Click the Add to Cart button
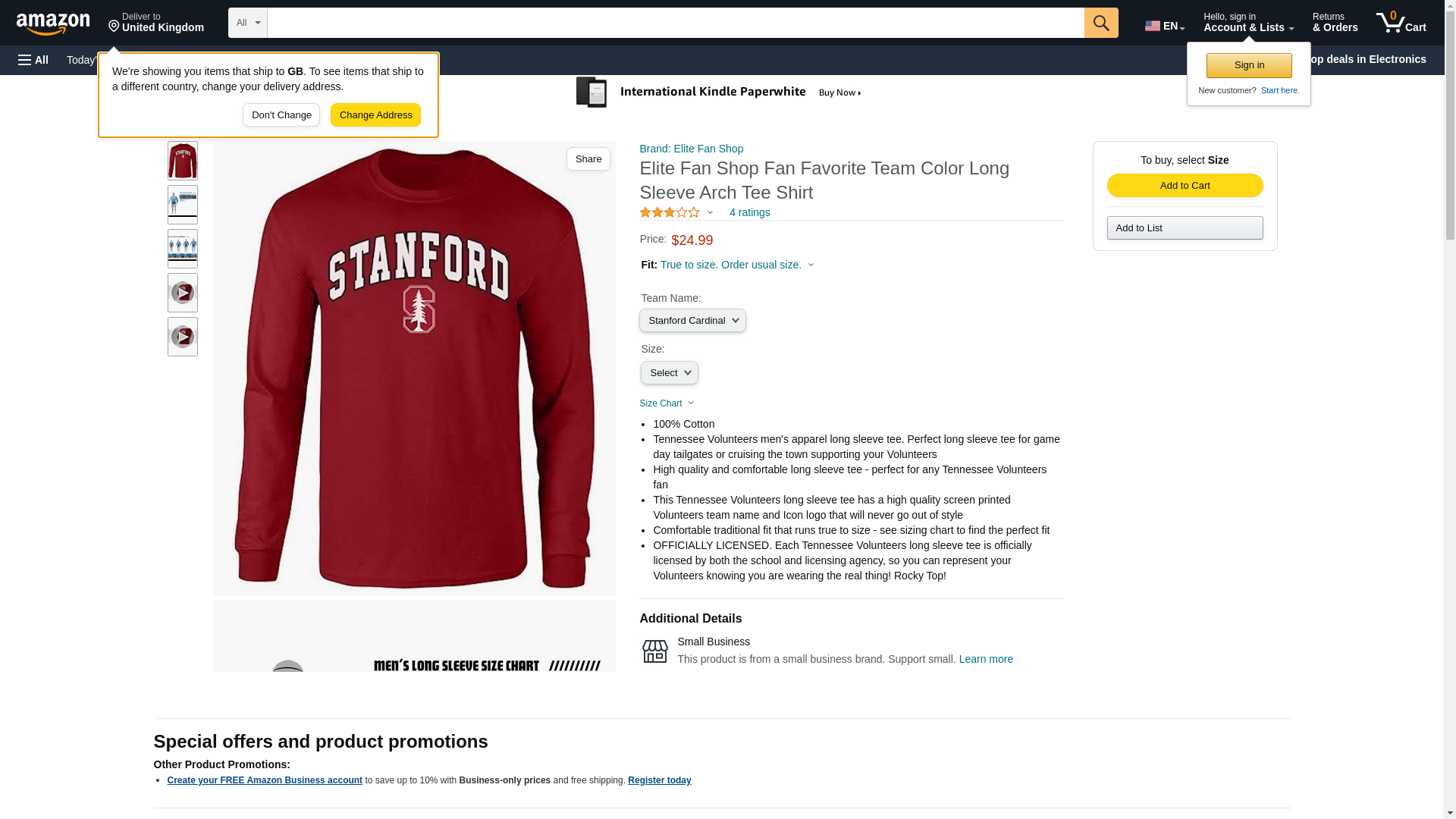1456x819 pixels. [x=1185, y=186]
